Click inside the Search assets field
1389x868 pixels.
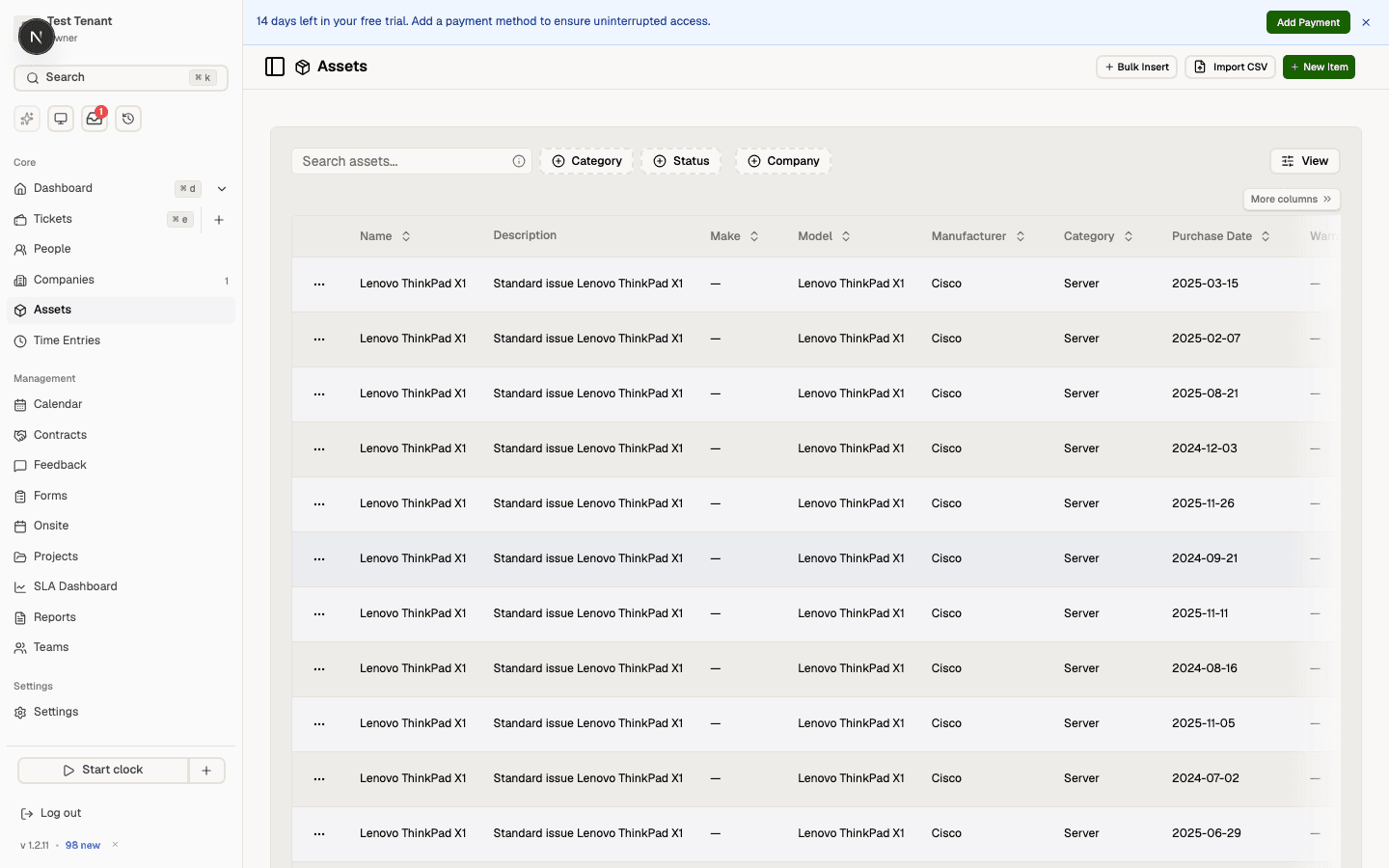click(x=405, y=161)
